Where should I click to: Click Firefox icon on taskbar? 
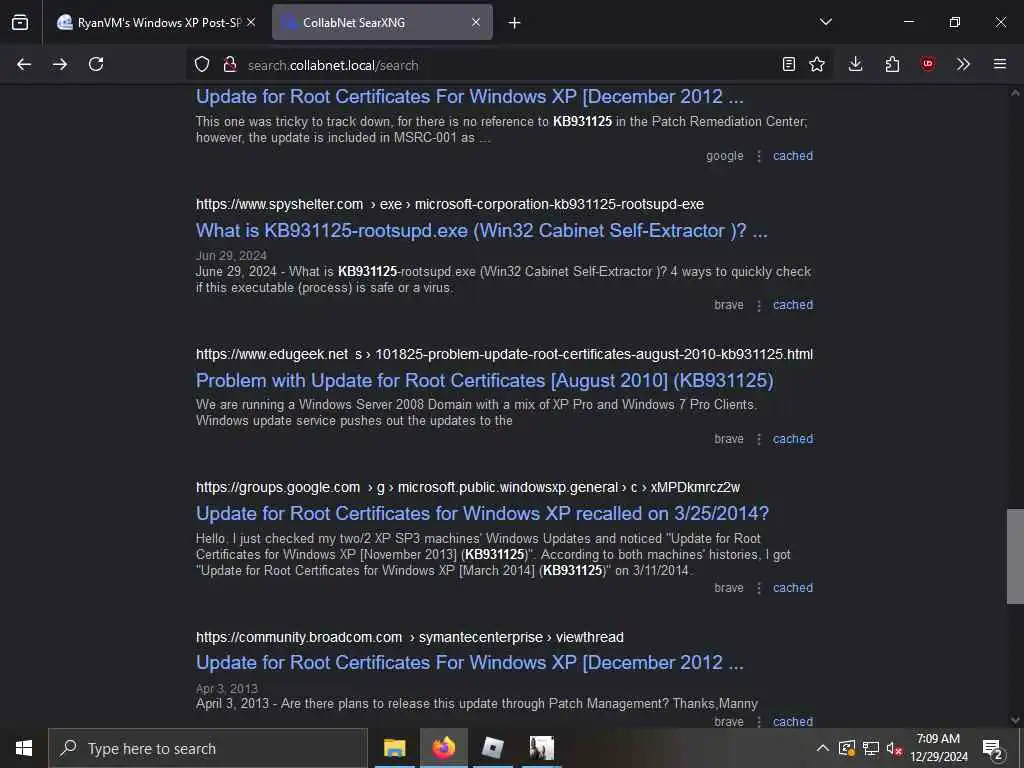[x=443, y=748]
